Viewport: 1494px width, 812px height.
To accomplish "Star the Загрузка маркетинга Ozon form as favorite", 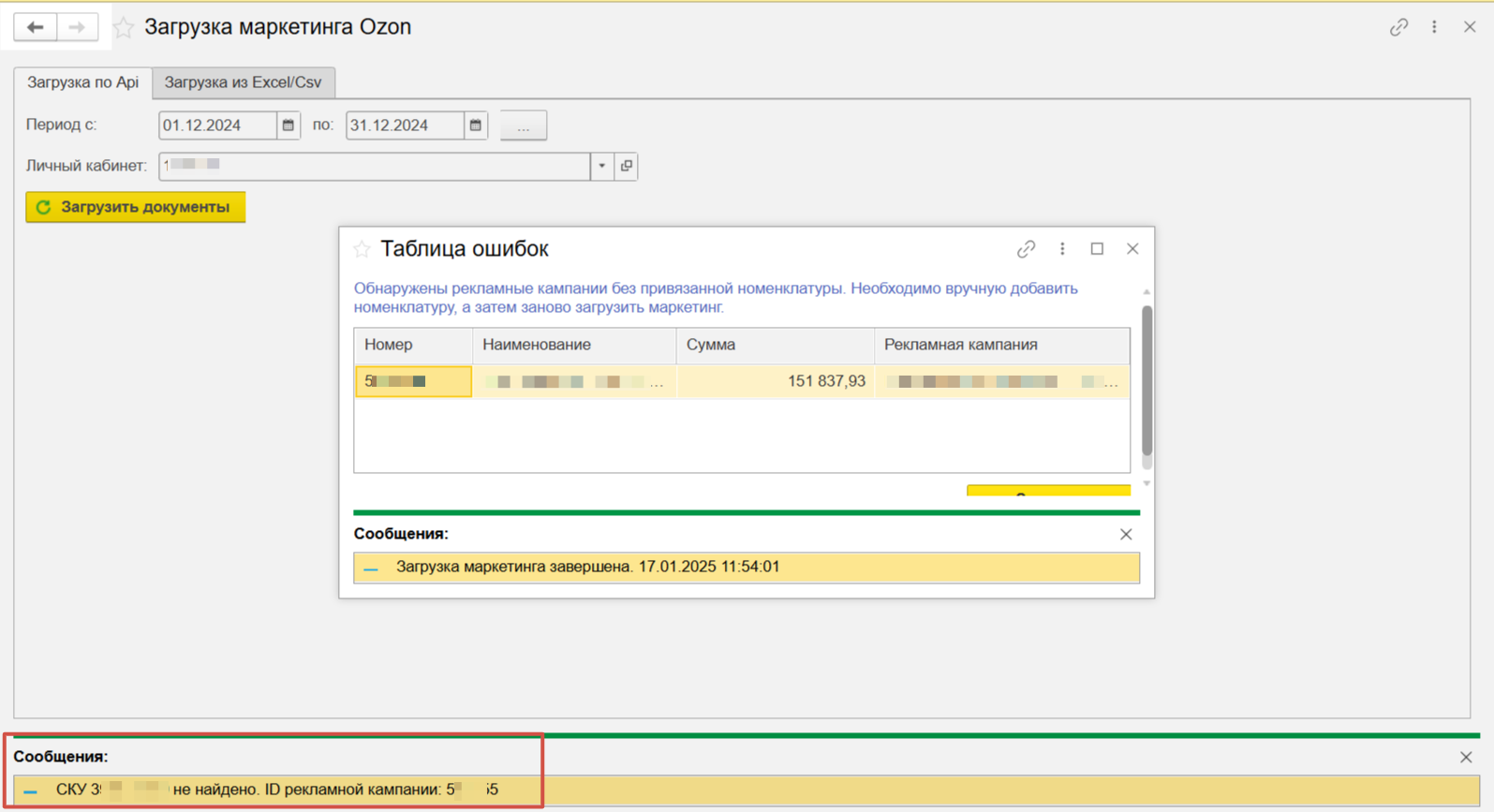I will coord(124,27).
